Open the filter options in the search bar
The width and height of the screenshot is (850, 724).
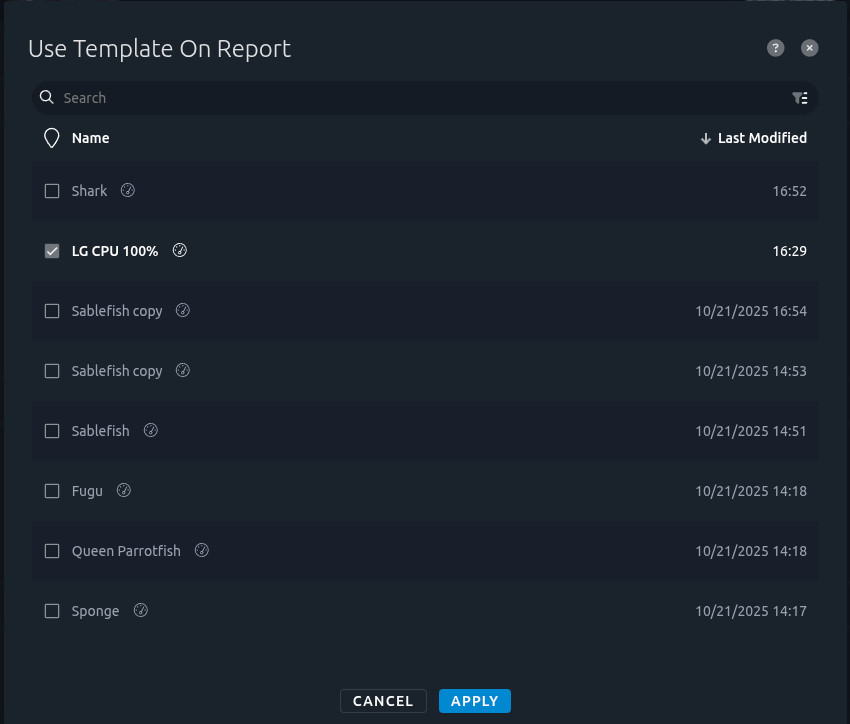800,97
